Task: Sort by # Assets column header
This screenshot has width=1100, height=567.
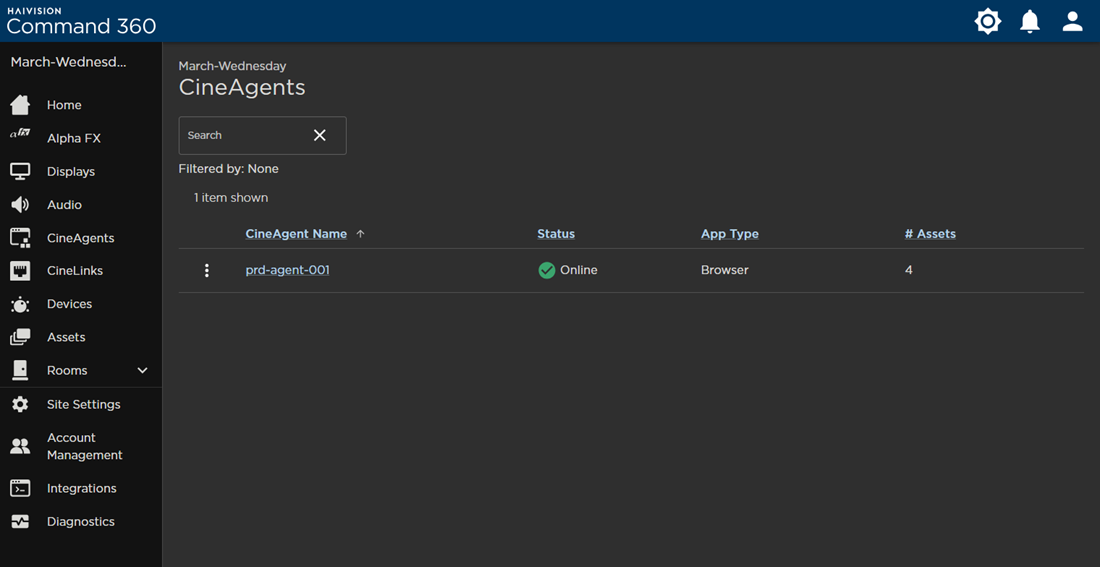Action: [x=930, y=234]
